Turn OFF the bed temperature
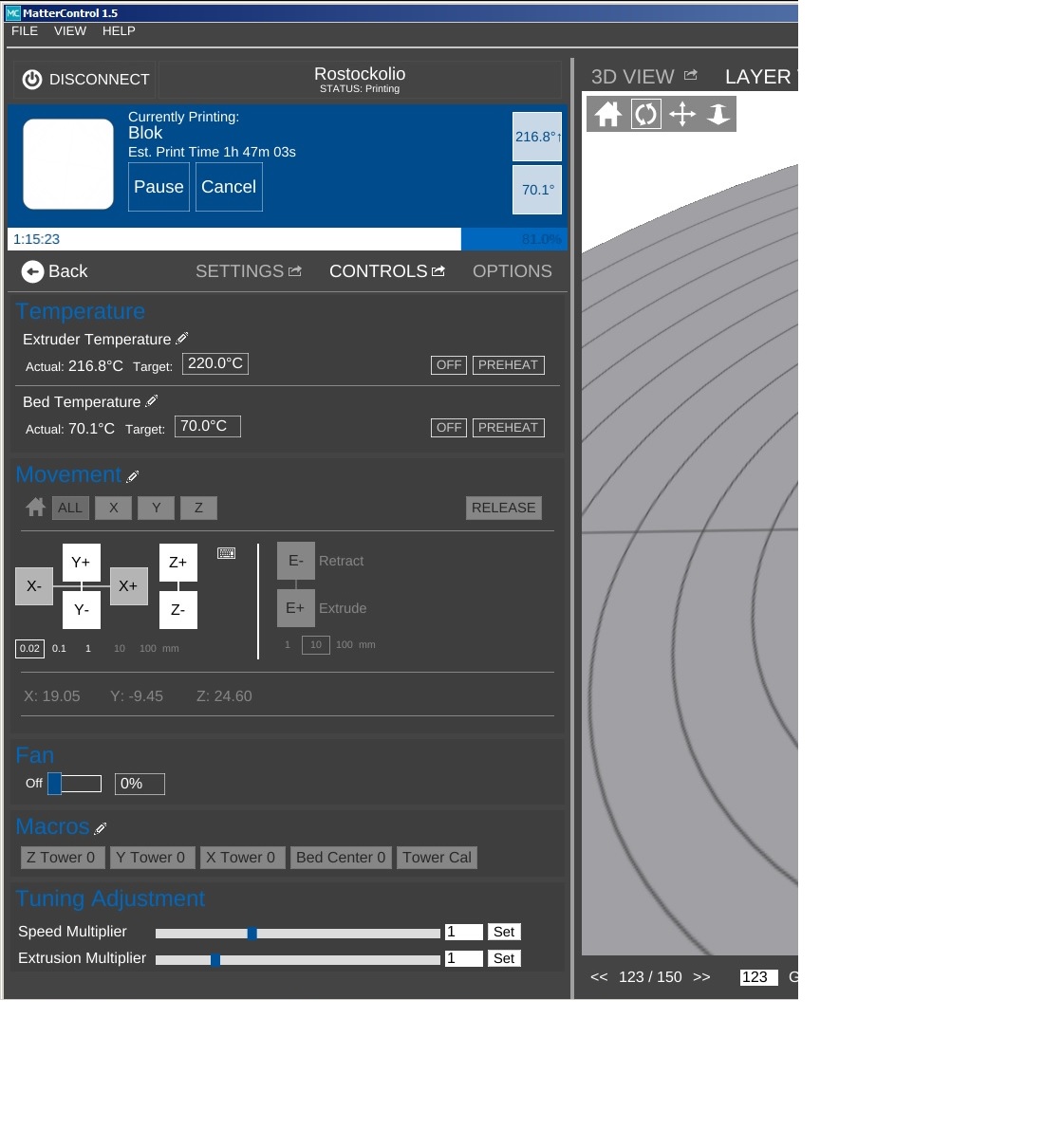 click(448, 428)
